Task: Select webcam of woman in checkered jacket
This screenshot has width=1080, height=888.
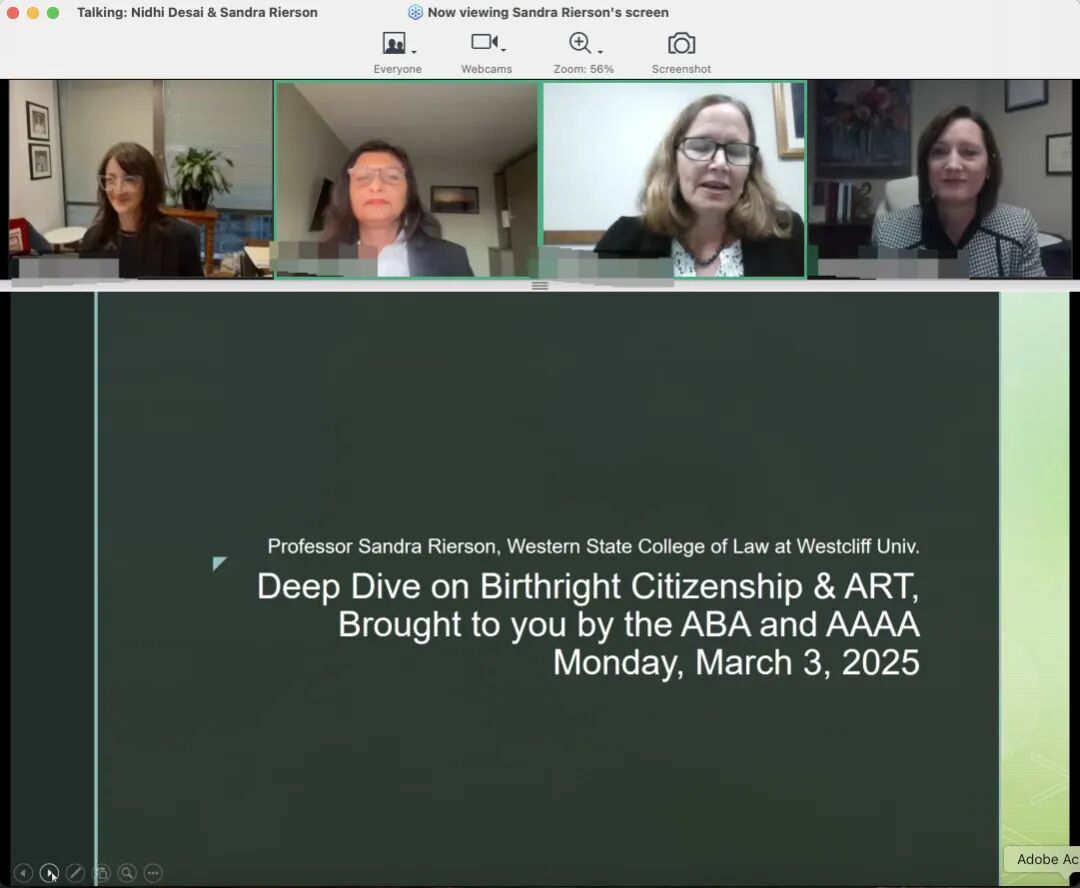Action: click(x=939, y=179)
